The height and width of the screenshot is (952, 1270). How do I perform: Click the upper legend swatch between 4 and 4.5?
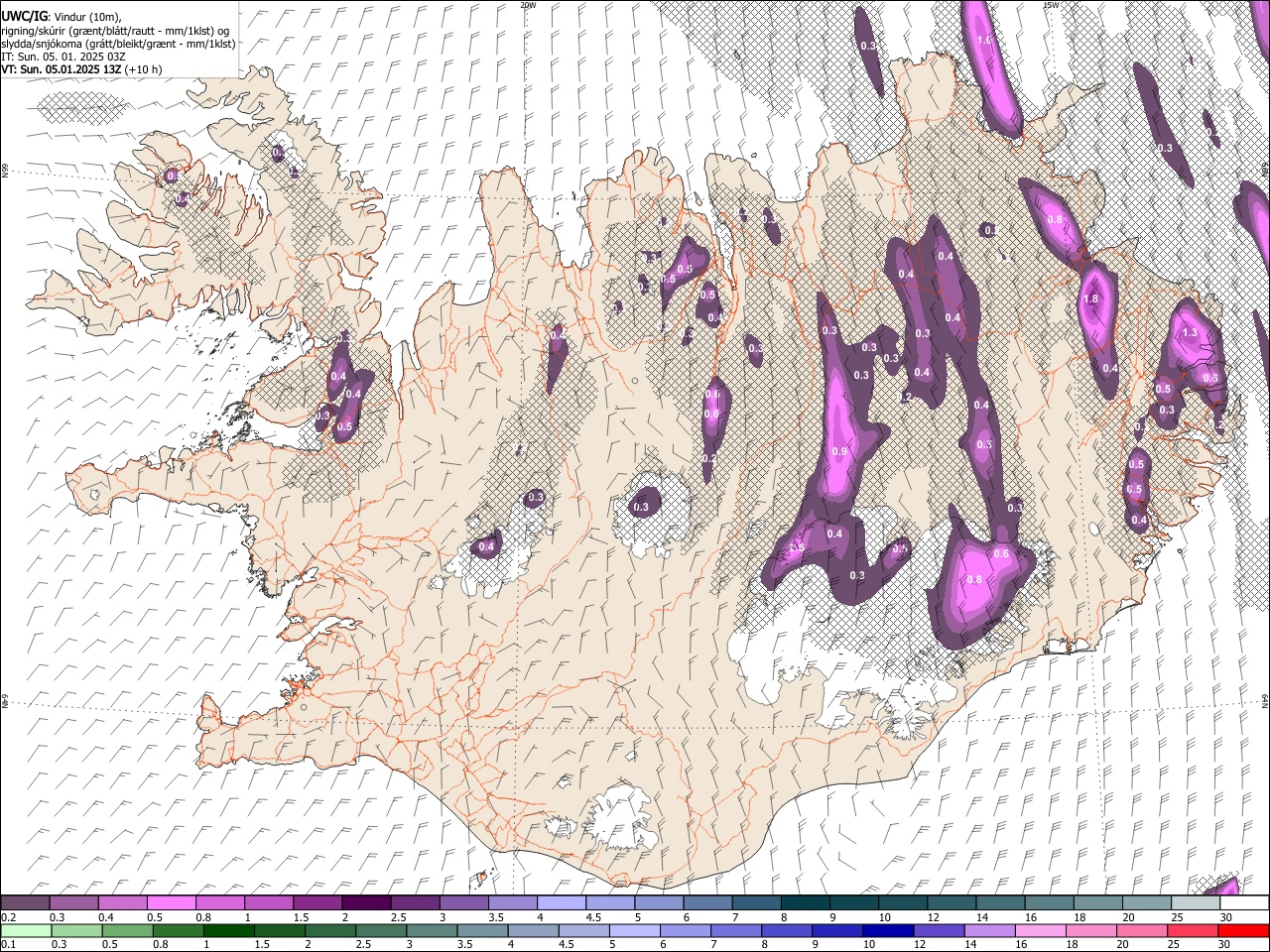point(562,903)
